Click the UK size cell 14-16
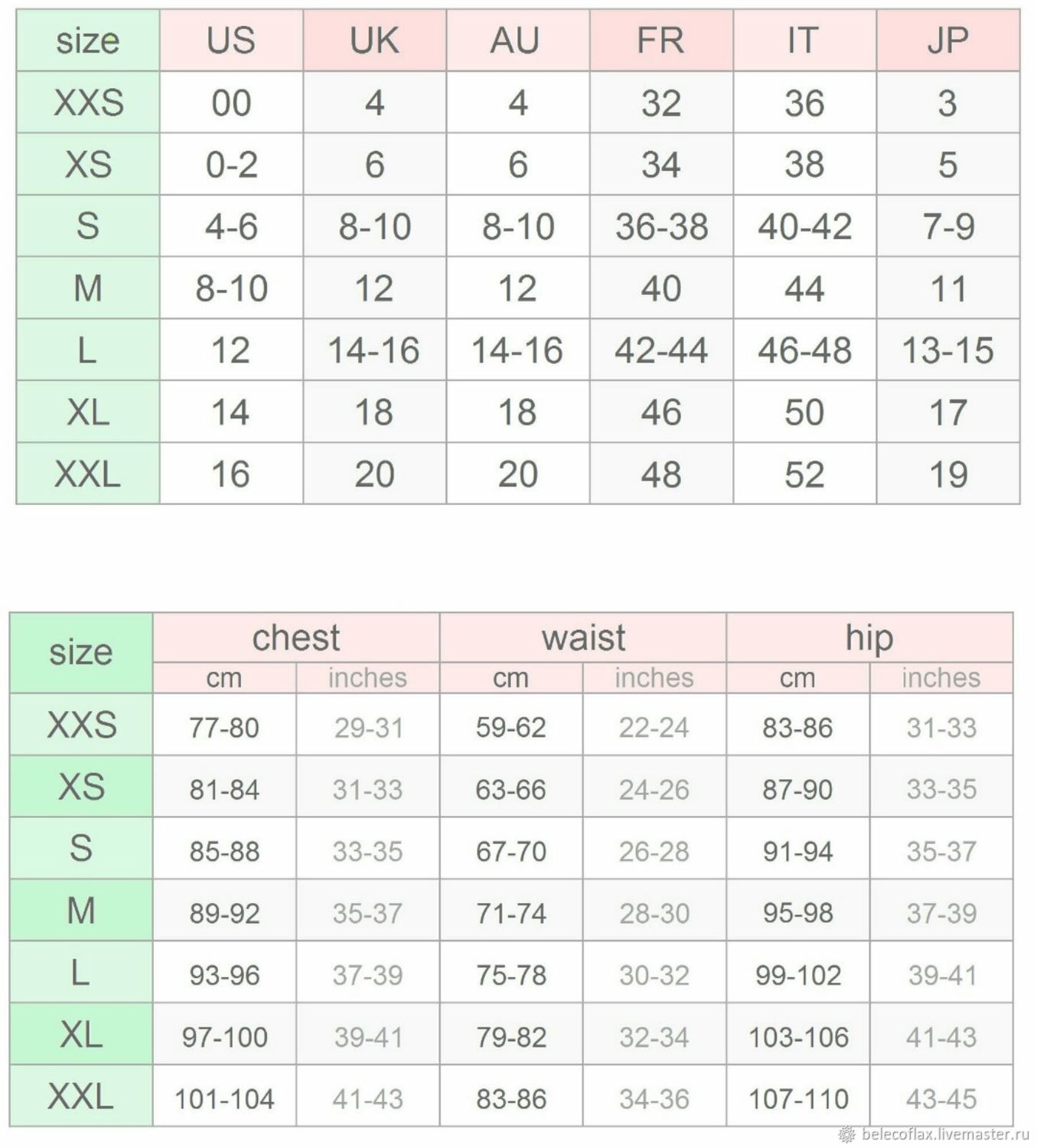The height and width of the screenshot is (1148, 1037). tap(374, 350)
